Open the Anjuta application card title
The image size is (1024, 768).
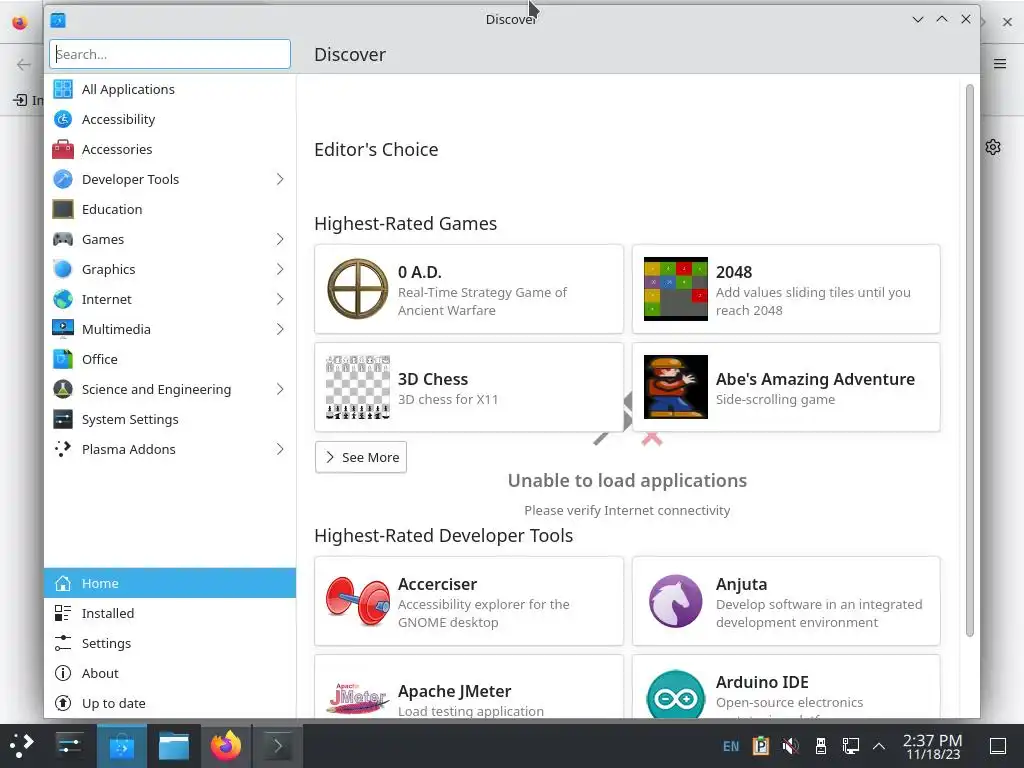[x=741, y=584]
